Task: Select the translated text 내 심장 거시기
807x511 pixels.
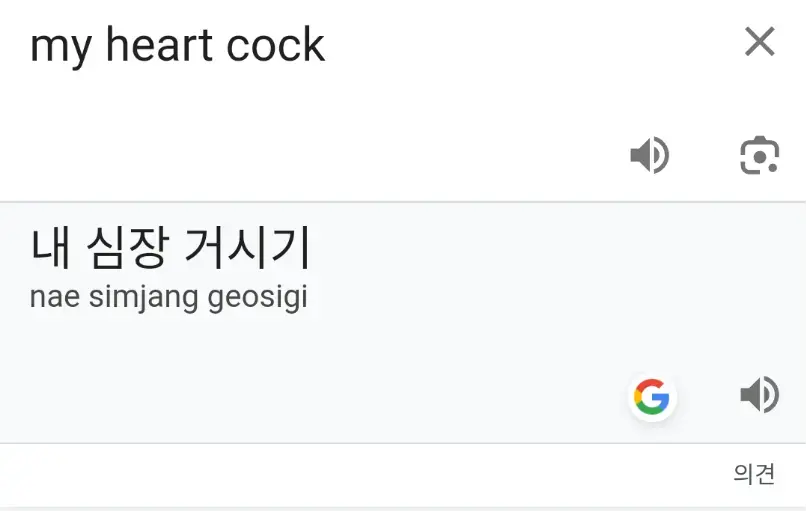Action: point(170,248)
